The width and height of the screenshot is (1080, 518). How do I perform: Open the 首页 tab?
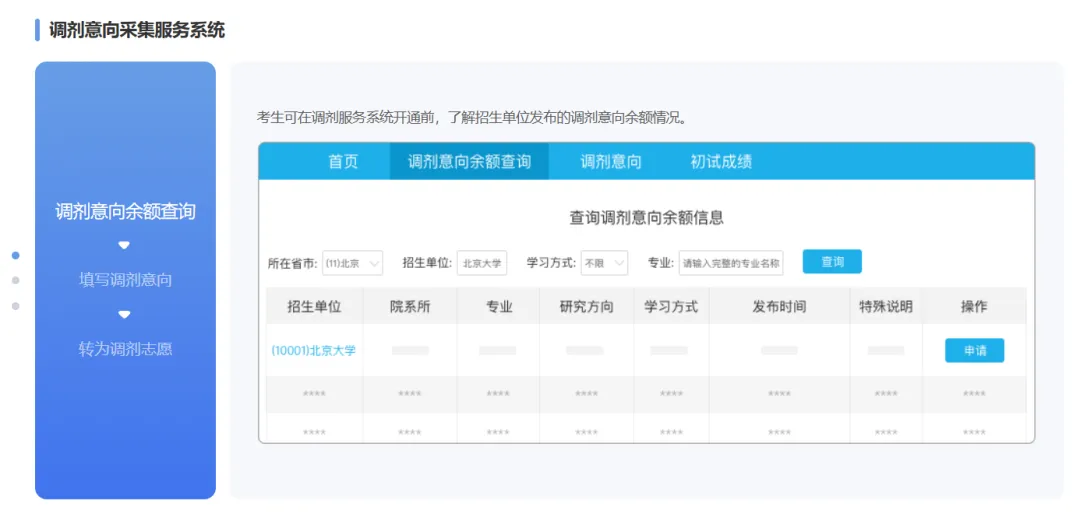click(343, 162)
